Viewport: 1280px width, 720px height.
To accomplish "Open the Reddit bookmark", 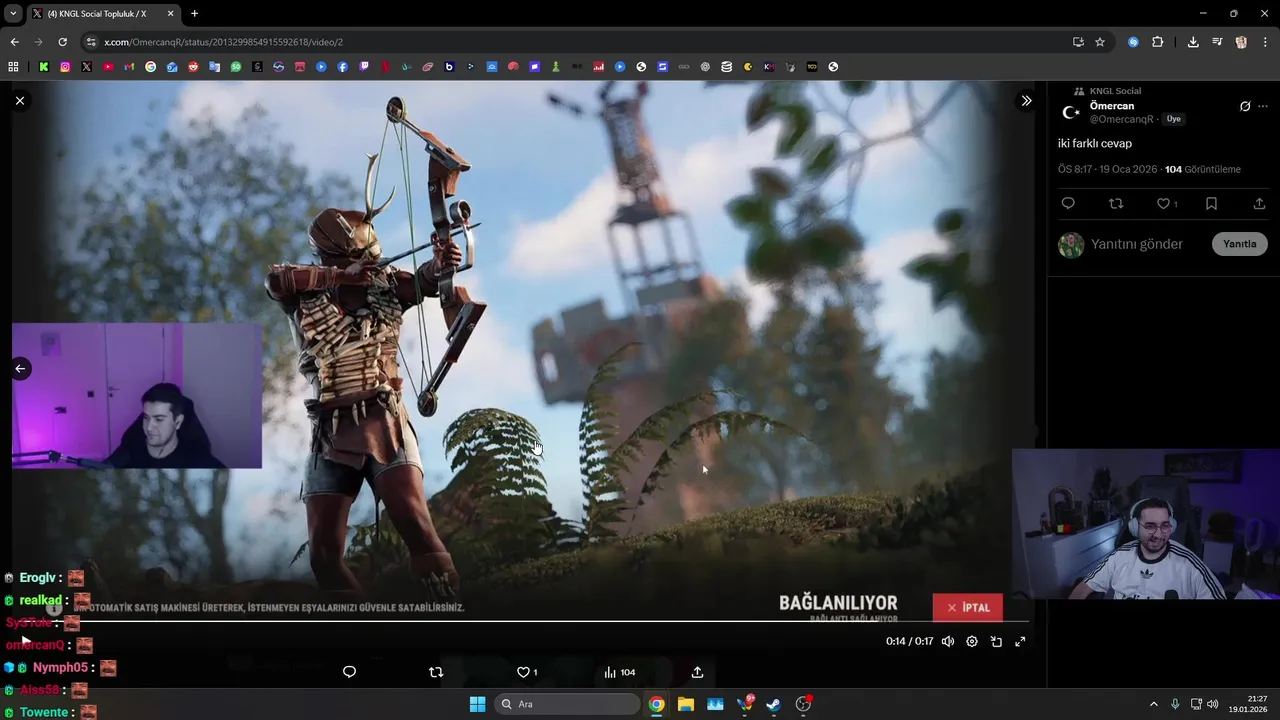I will point(193,67).
